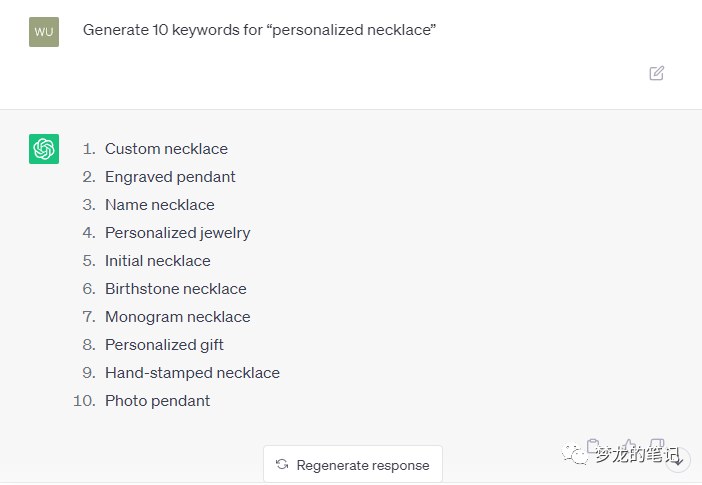Click the edit message pencil icon
Screen dimensions: 702x485
pos(656,73)
